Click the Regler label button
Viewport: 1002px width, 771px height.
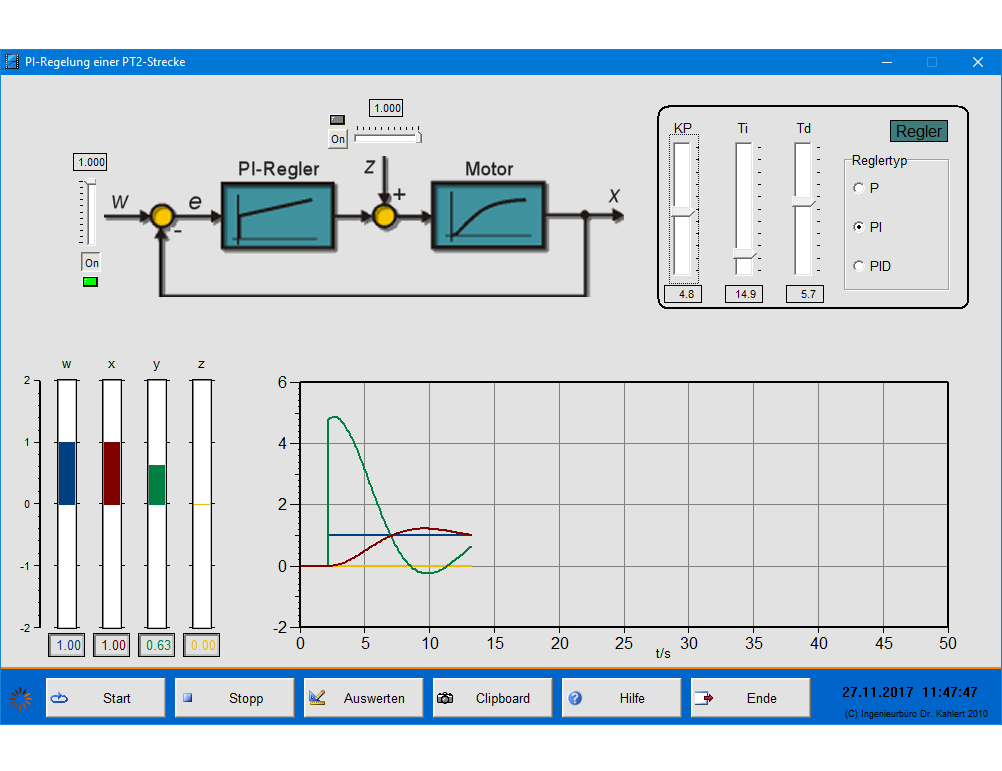(918, 131)
